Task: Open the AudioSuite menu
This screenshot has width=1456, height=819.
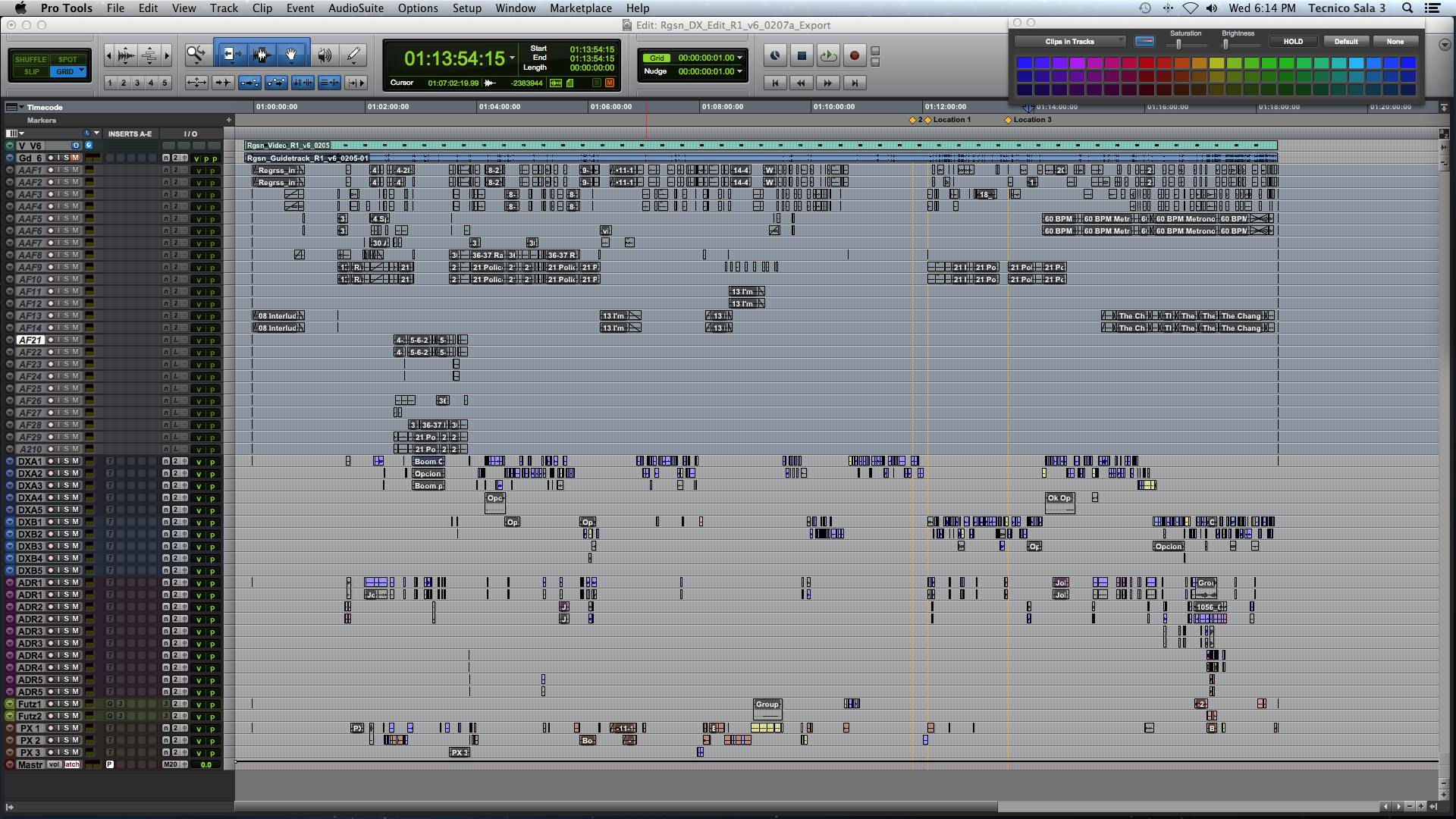Action: click(x=356, y=8)
